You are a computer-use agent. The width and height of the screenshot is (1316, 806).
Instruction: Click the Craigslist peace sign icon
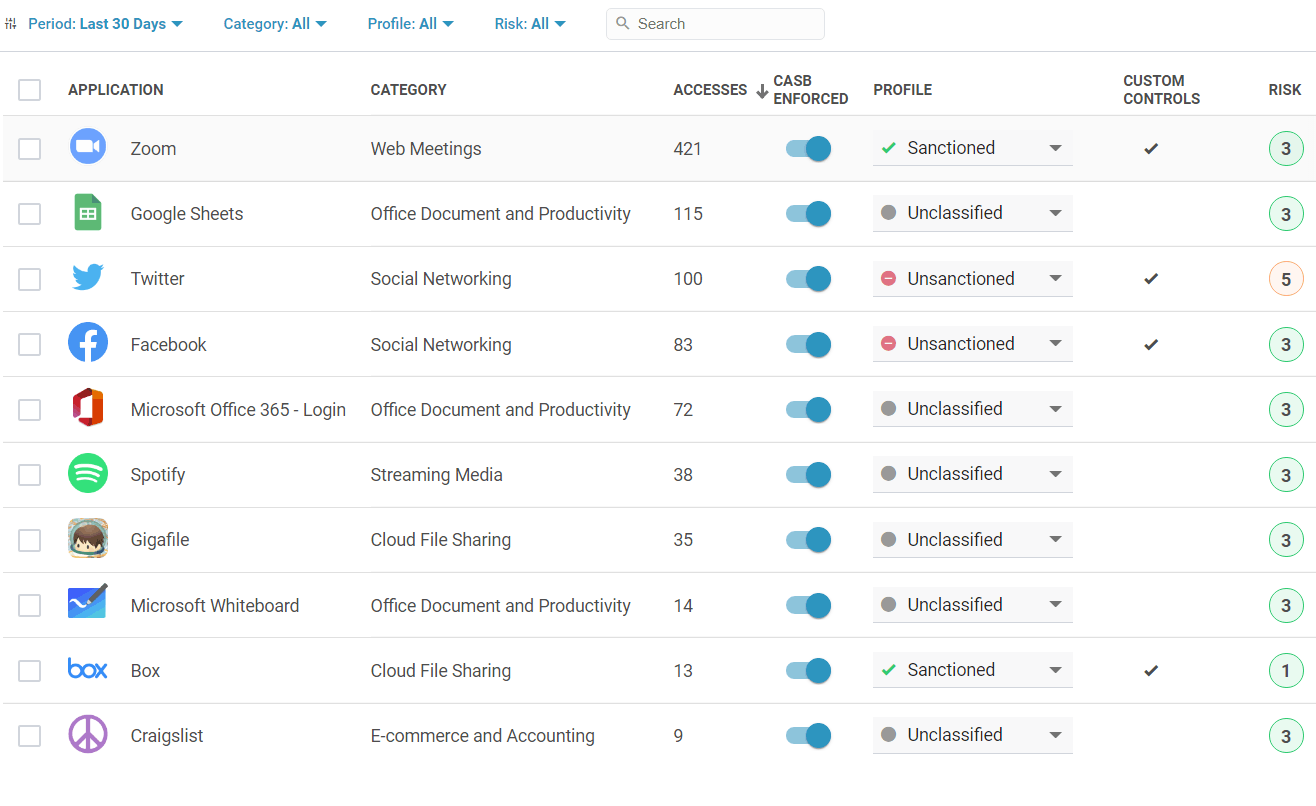88,734
